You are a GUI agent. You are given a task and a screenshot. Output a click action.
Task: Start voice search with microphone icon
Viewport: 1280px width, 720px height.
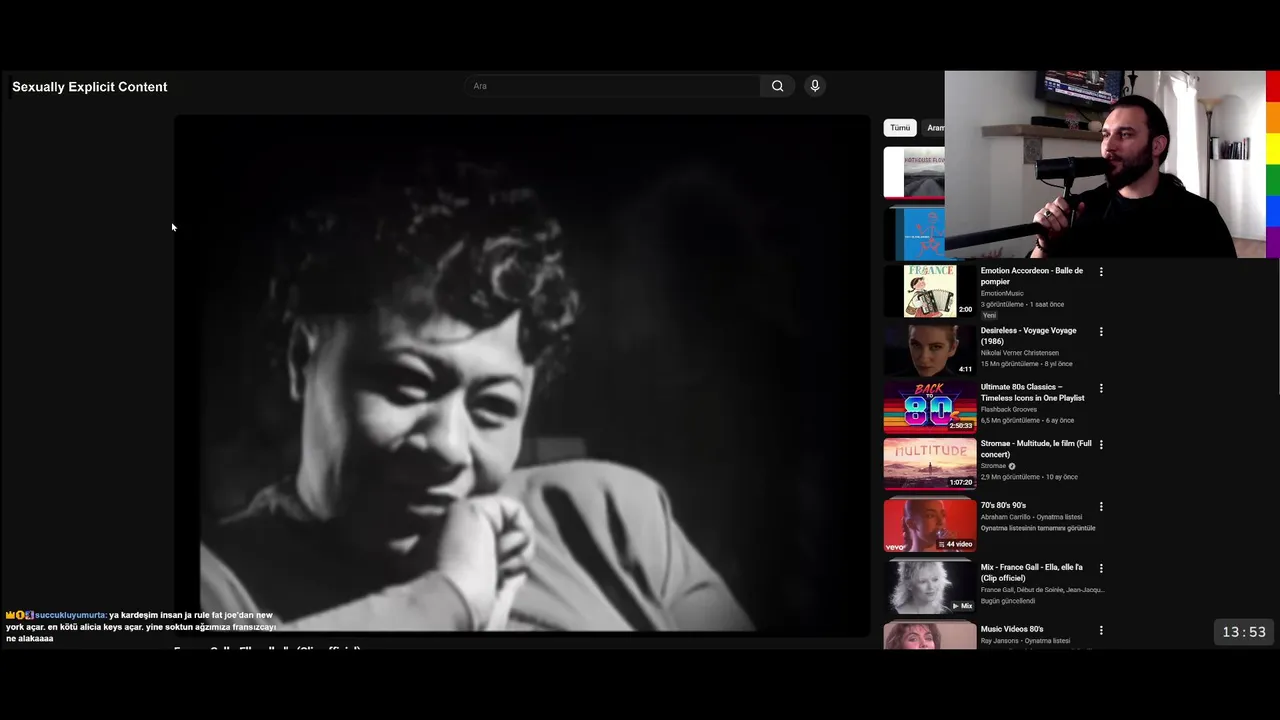pyautogui.click(x=815, y=86)
